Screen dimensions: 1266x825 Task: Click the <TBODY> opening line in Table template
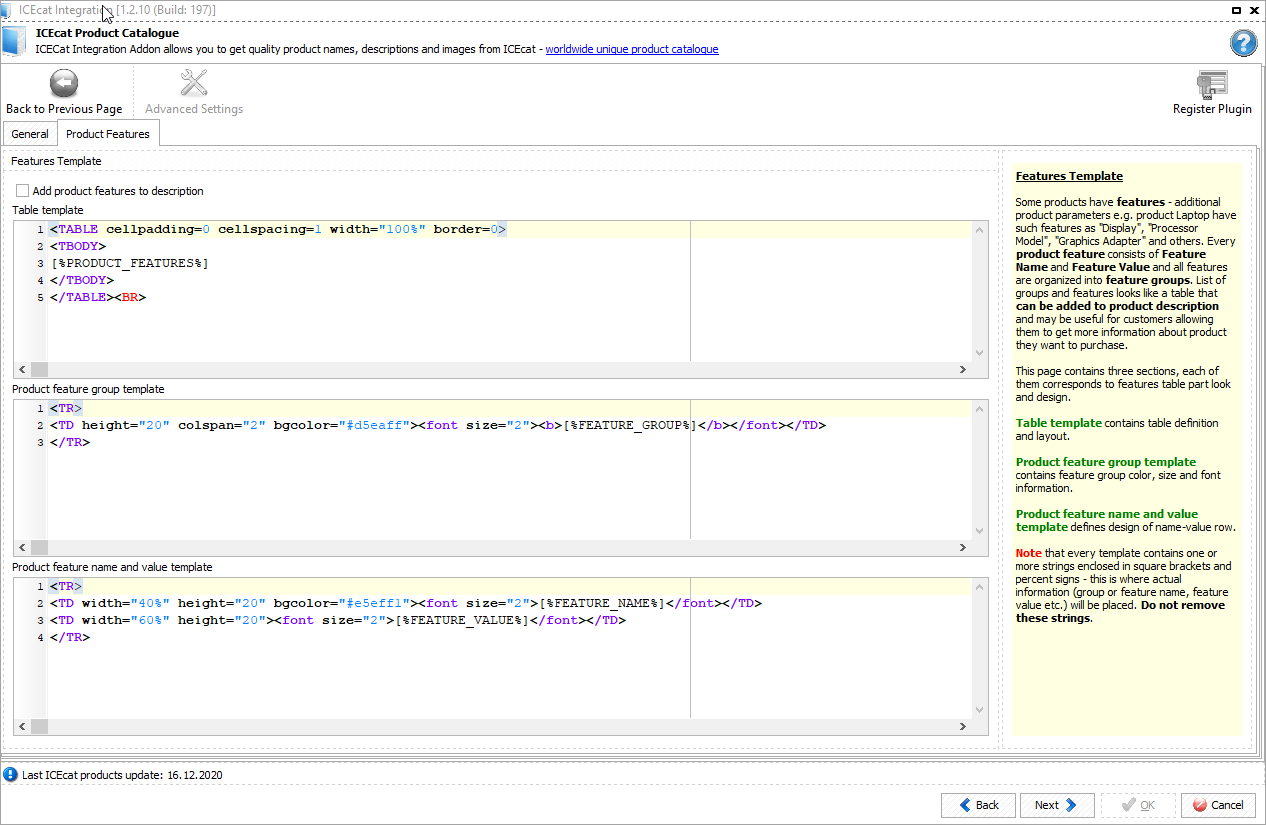78,246
